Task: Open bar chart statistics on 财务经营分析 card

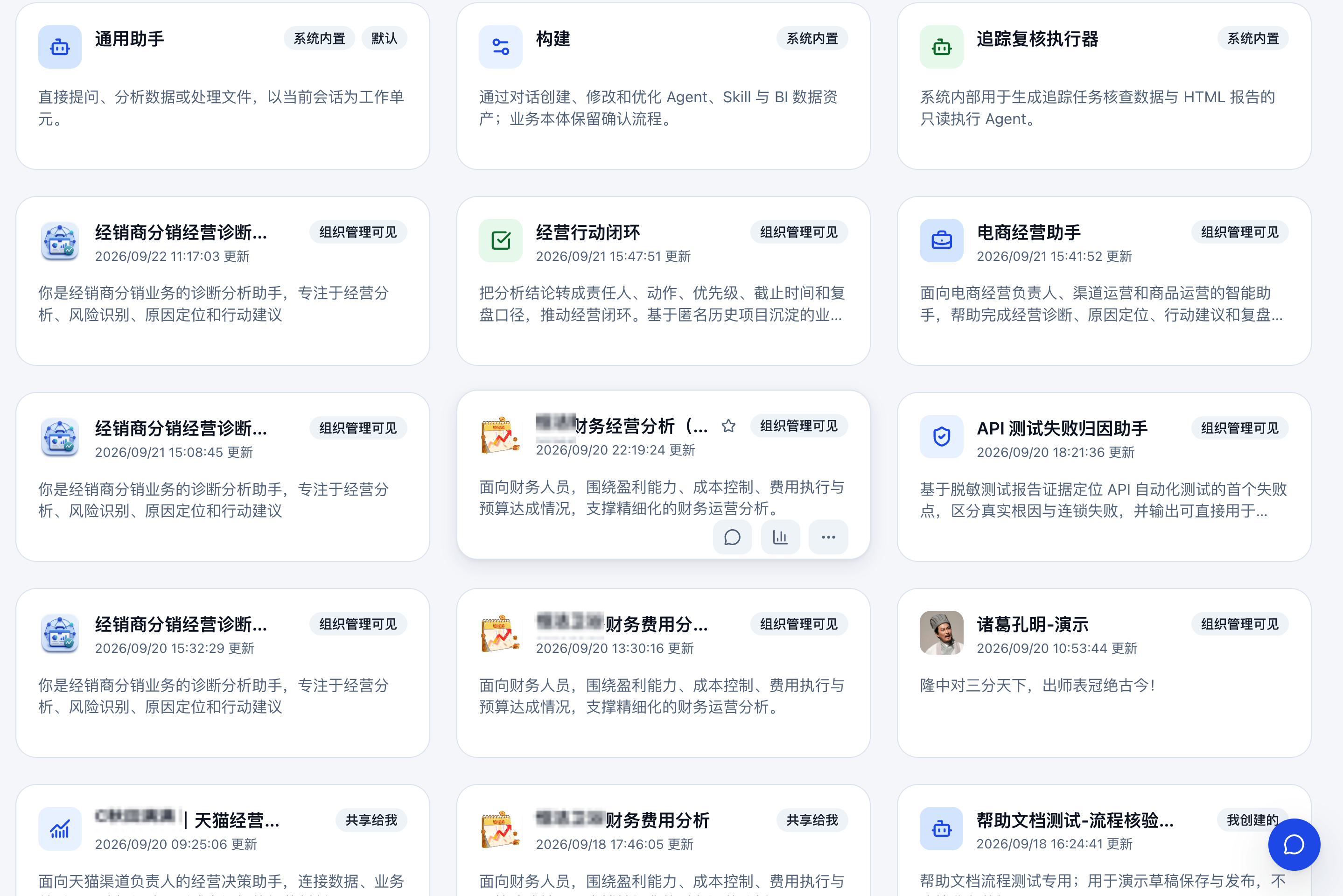Action: pos(780,537)
